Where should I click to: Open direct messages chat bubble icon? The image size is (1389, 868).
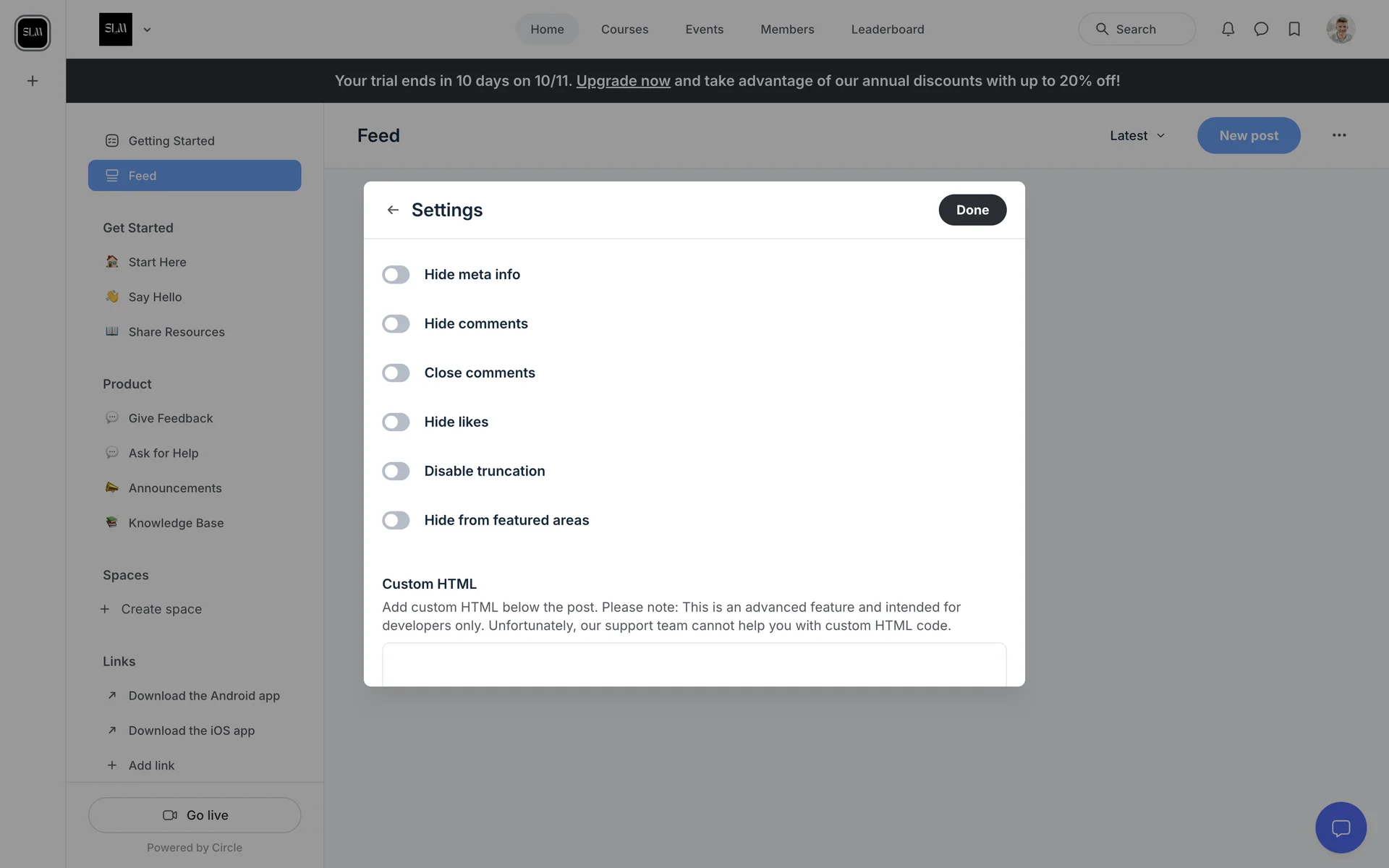point(1261,29)
